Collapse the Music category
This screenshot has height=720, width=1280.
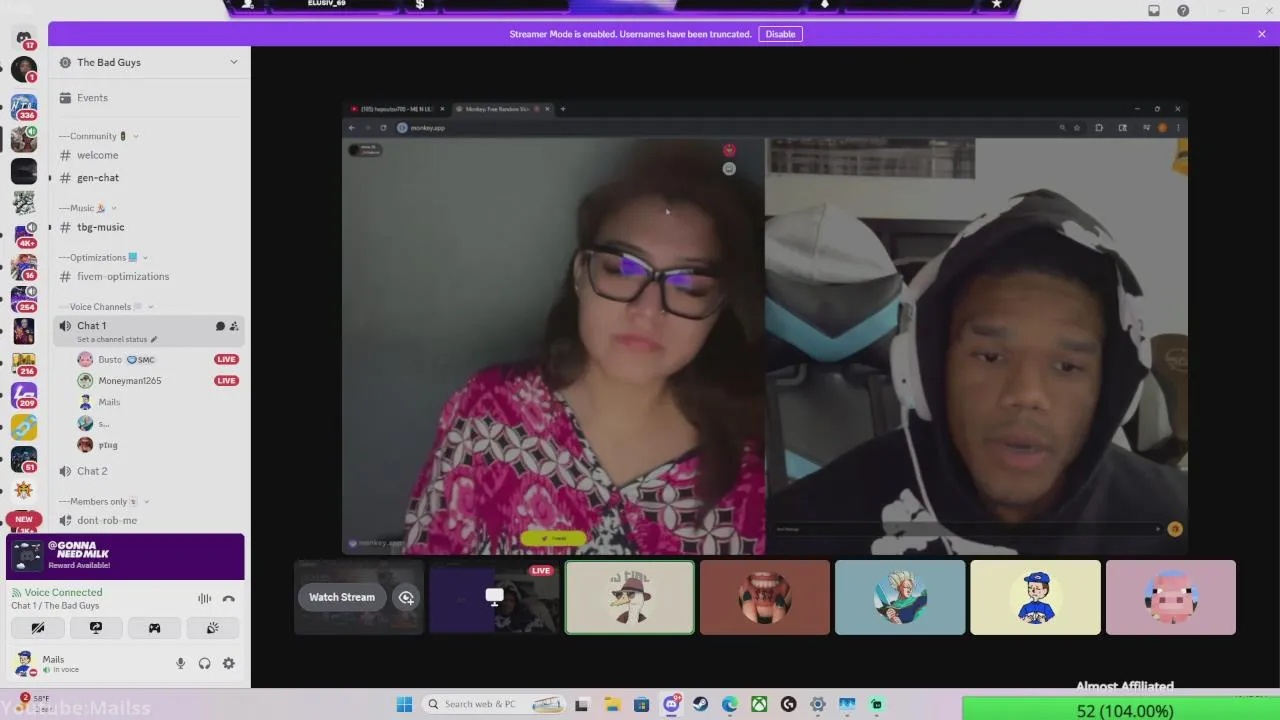point(87,208)
